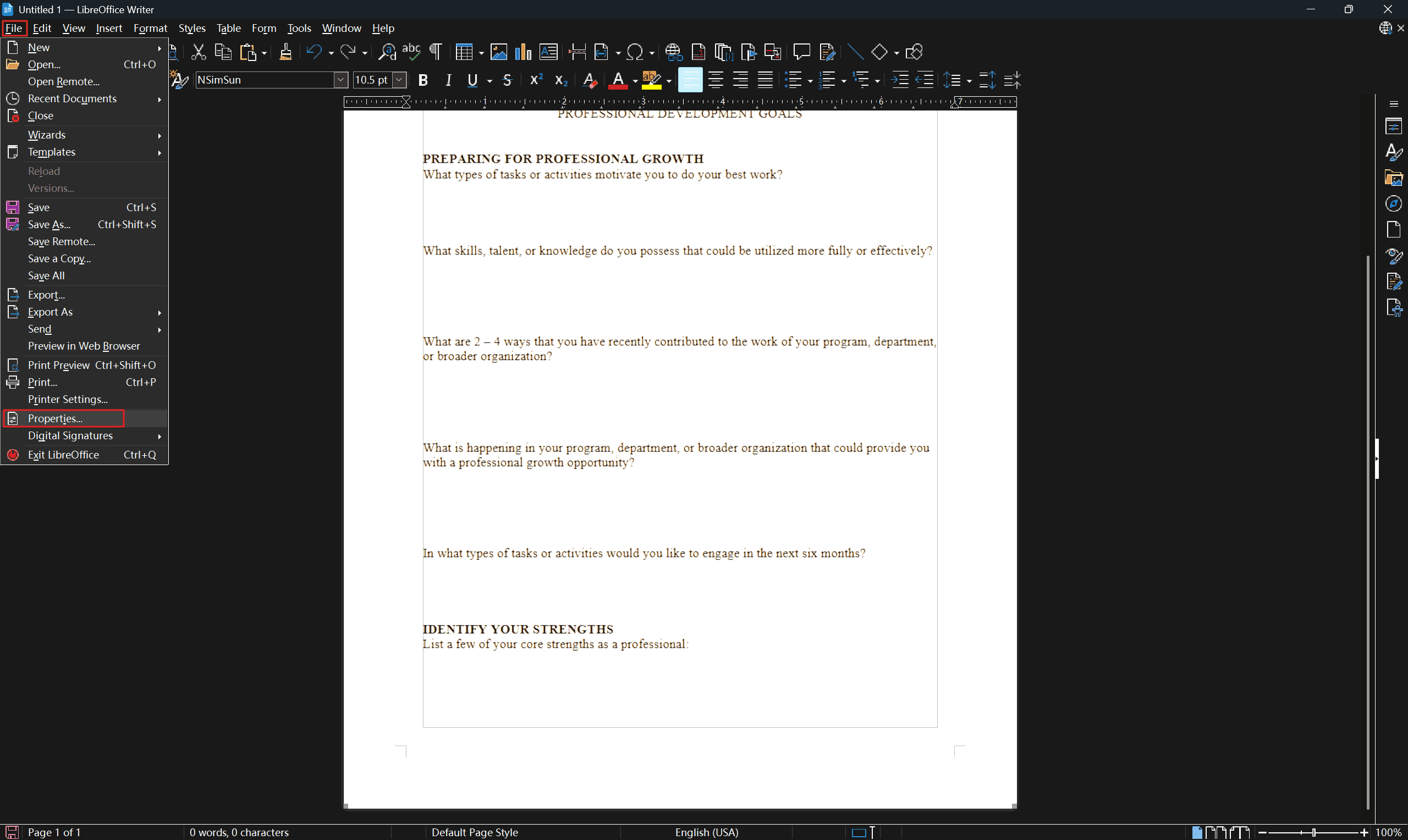Image resolution: width=1408 pixels, height=840 pixels.
Task: Click Insert Table grid icon
Action: coord(464,52)
